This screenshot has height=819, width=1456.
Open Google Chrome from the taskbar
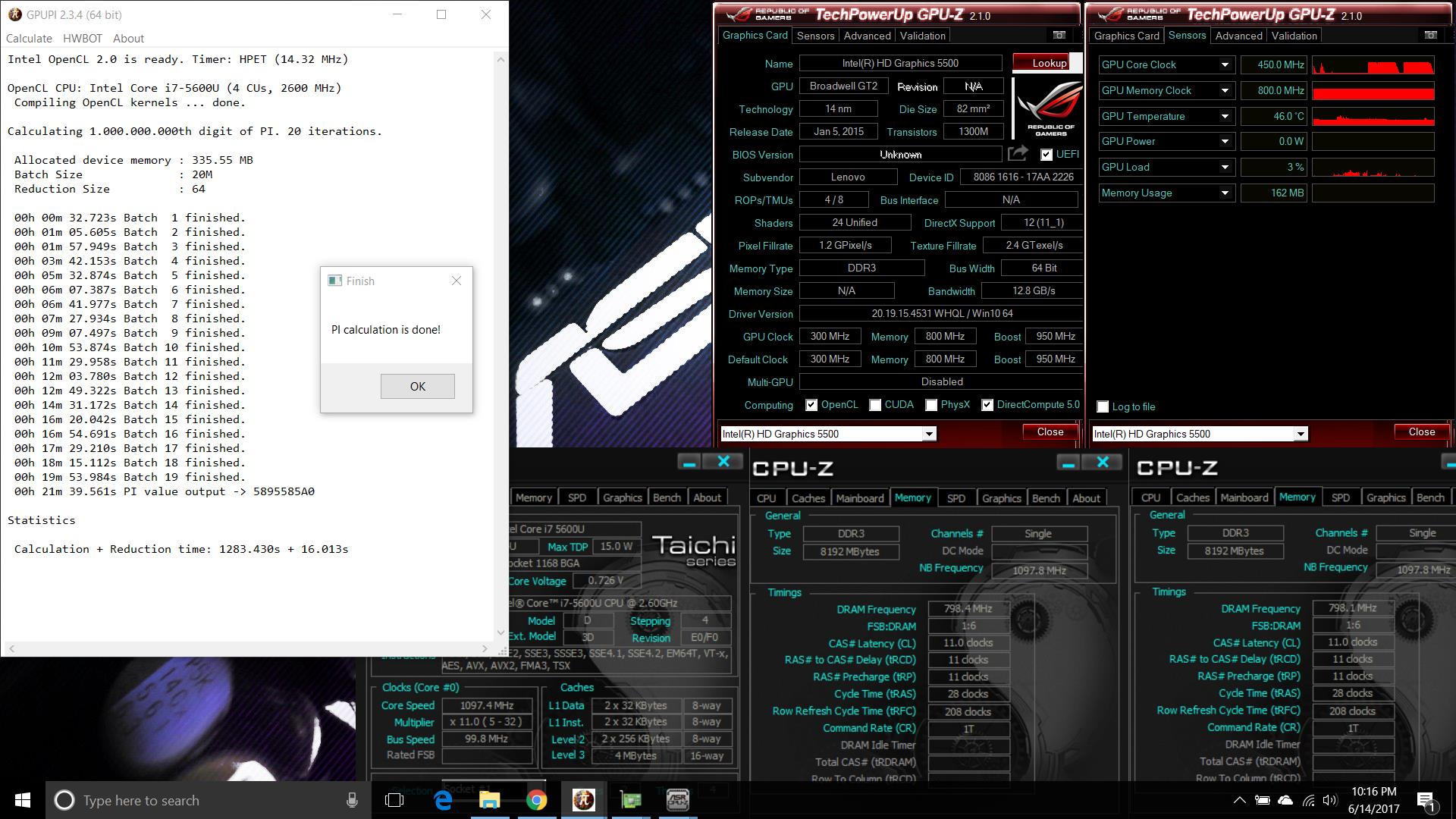tap(537, 800)
